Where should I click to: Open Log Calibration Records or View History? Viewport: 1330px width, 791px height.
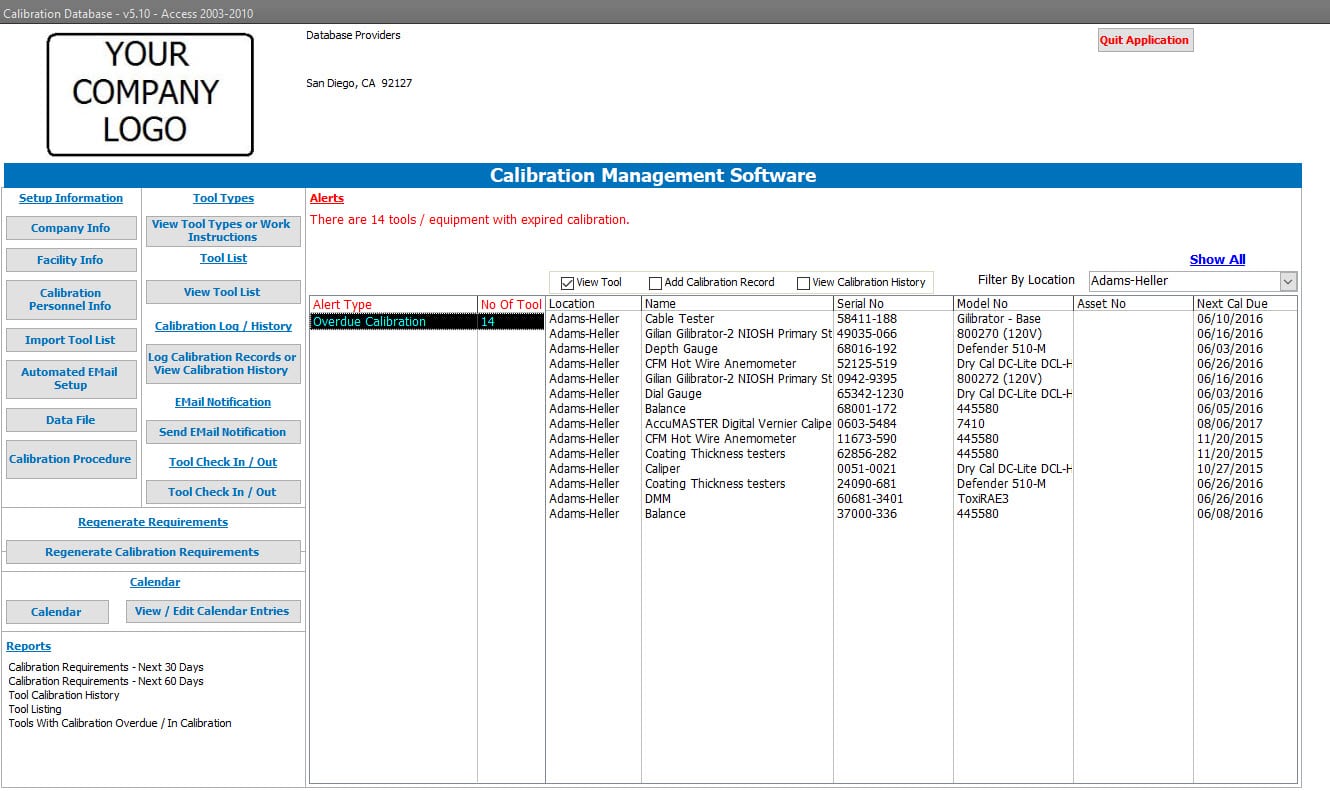(x=222, y=363)
